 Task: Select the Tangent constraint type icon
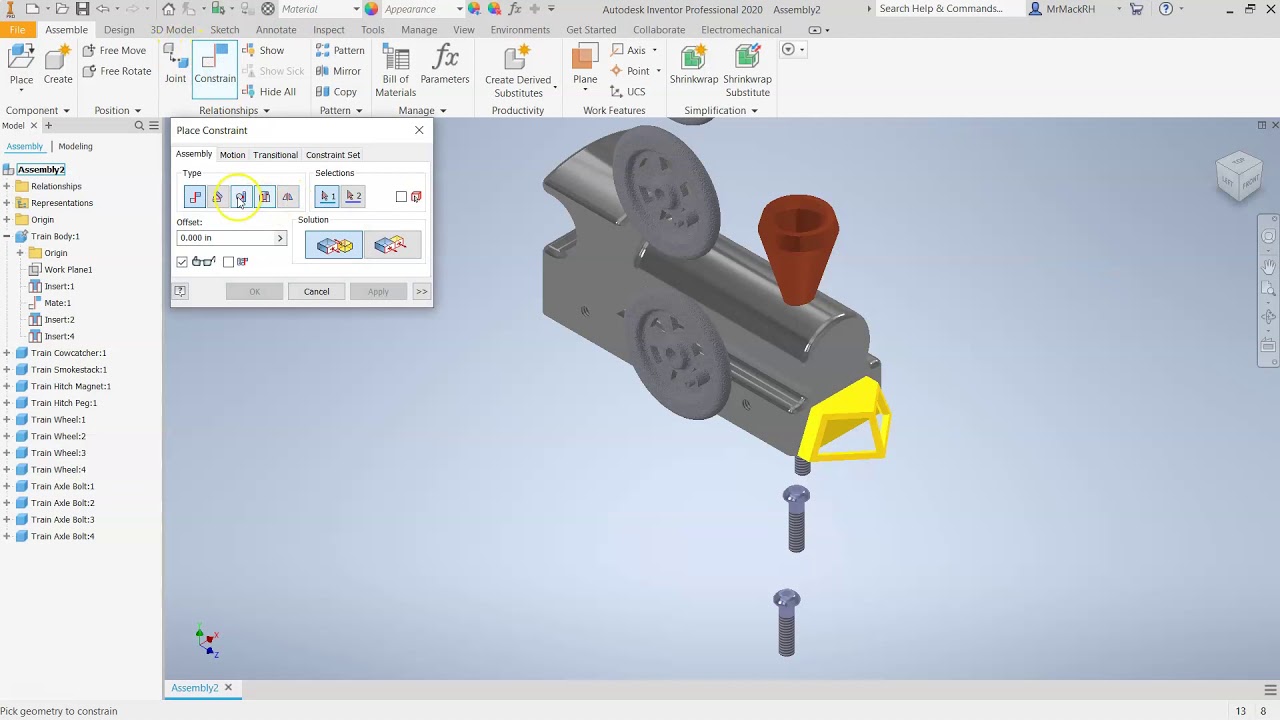[241, 197]
